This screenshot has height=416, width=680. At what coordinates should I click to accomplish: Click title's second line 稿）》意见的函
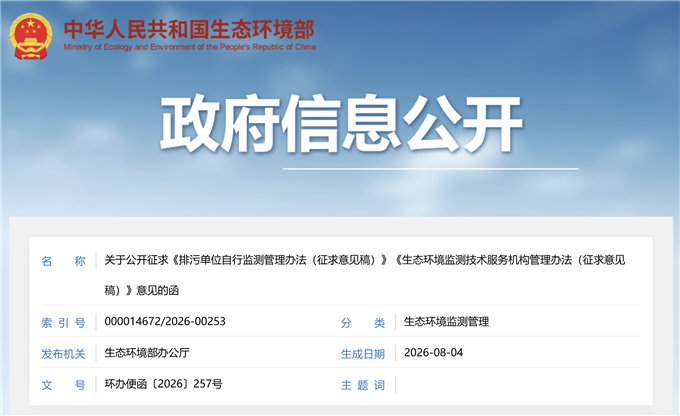tap(141, 290)
